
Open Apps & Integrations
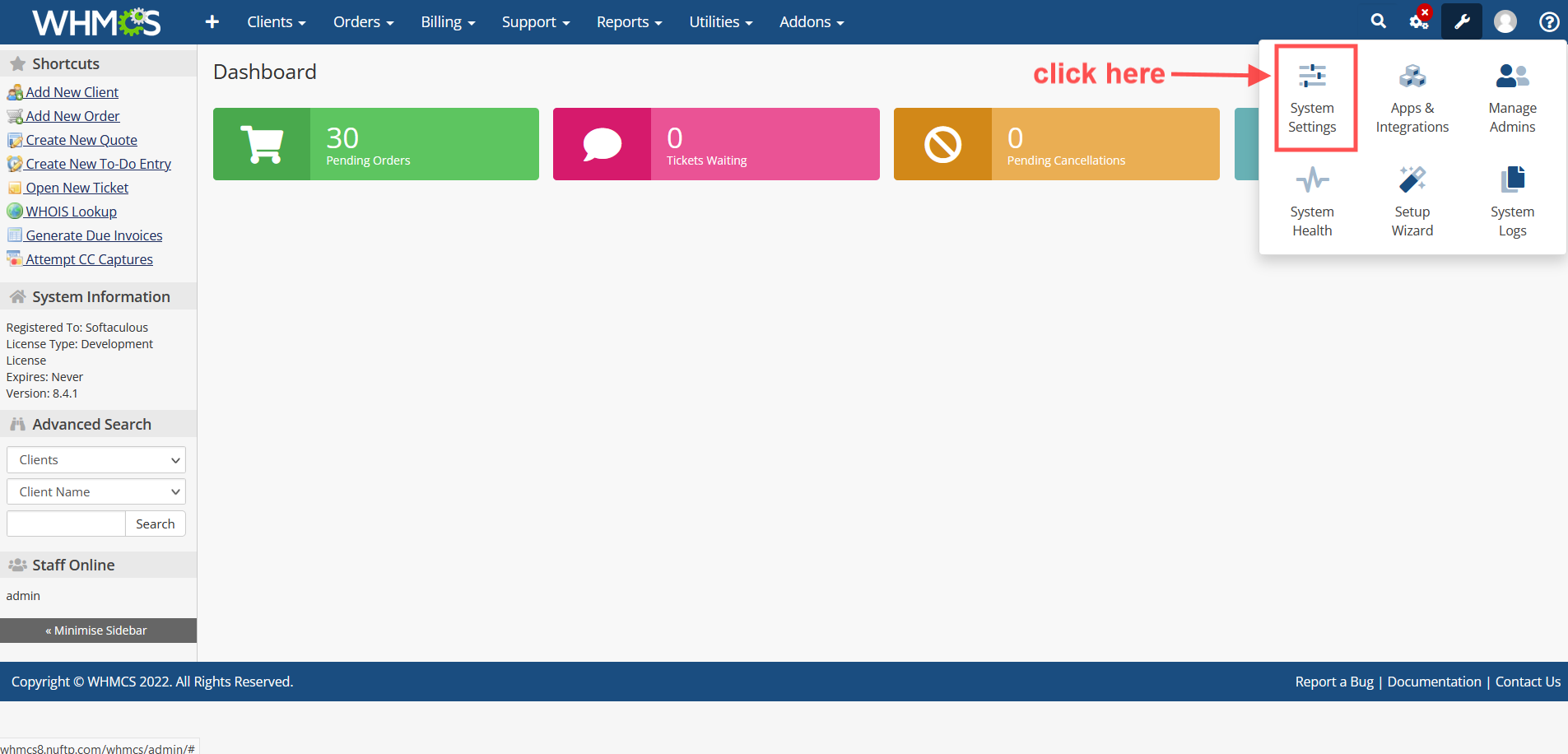pyautogui.click(x=1412, y=99)
